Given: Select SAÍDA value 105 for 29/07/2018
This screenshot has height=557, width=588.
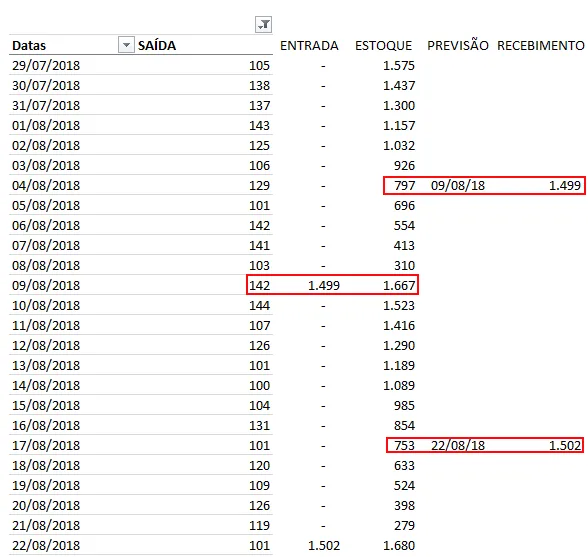Looking at the screenshot, I should coord(260,66).
